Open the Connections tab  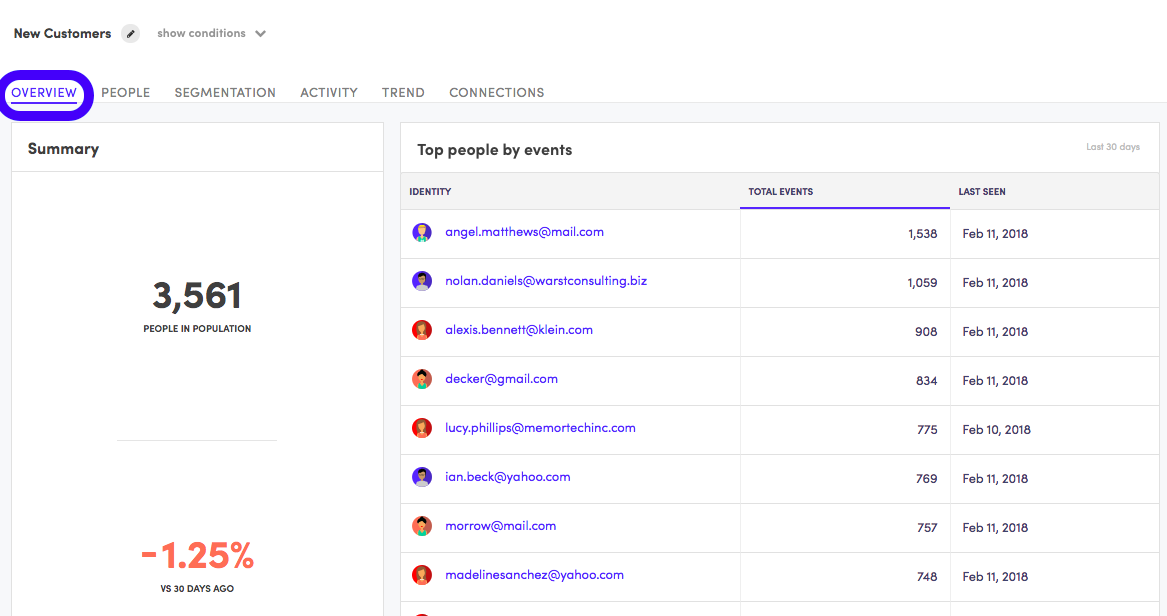[x=496, y=93]
